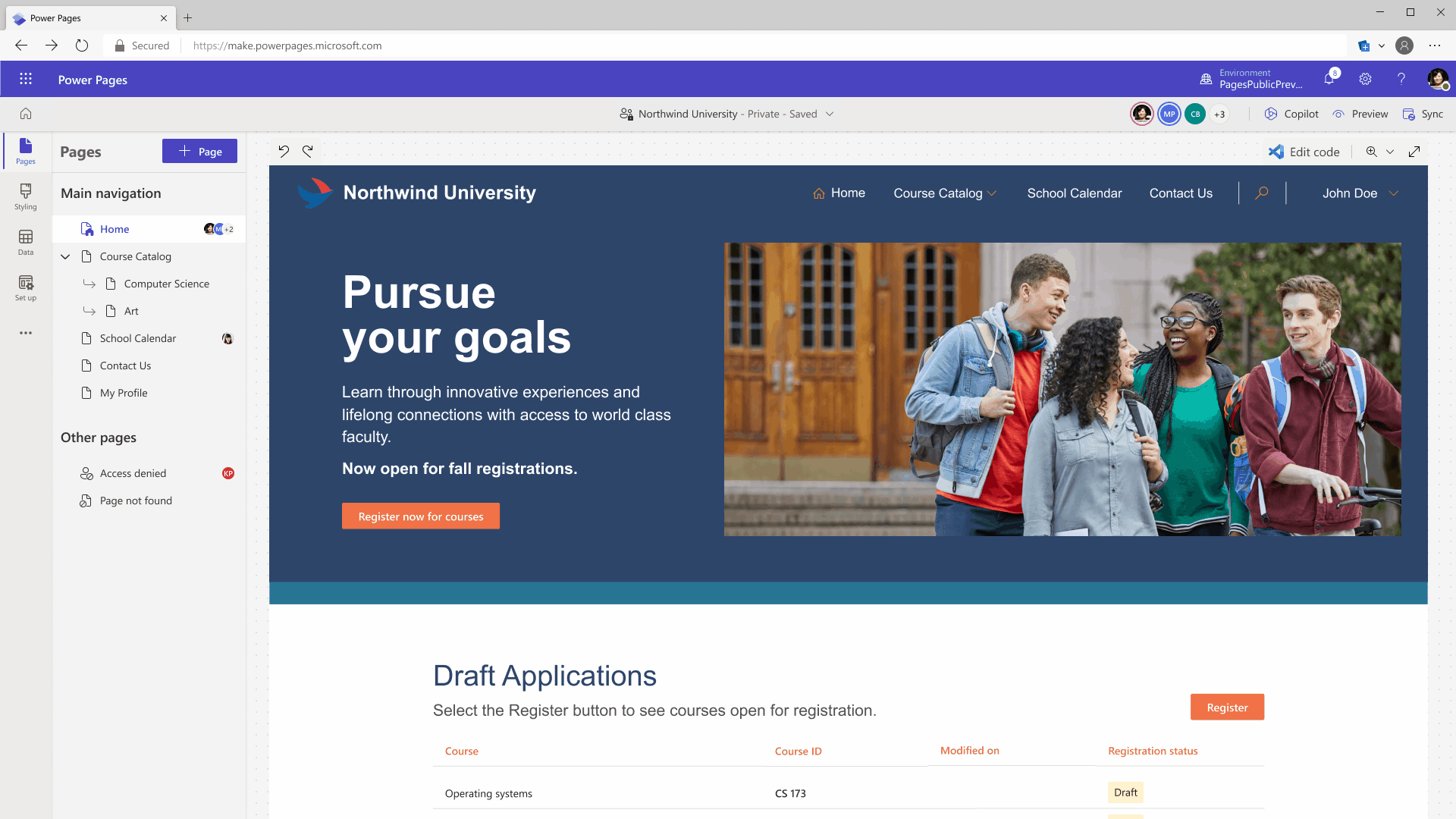Switch to the Home page via navigation
Viewport: 1456px width, 819px height.
coord(848,193)
